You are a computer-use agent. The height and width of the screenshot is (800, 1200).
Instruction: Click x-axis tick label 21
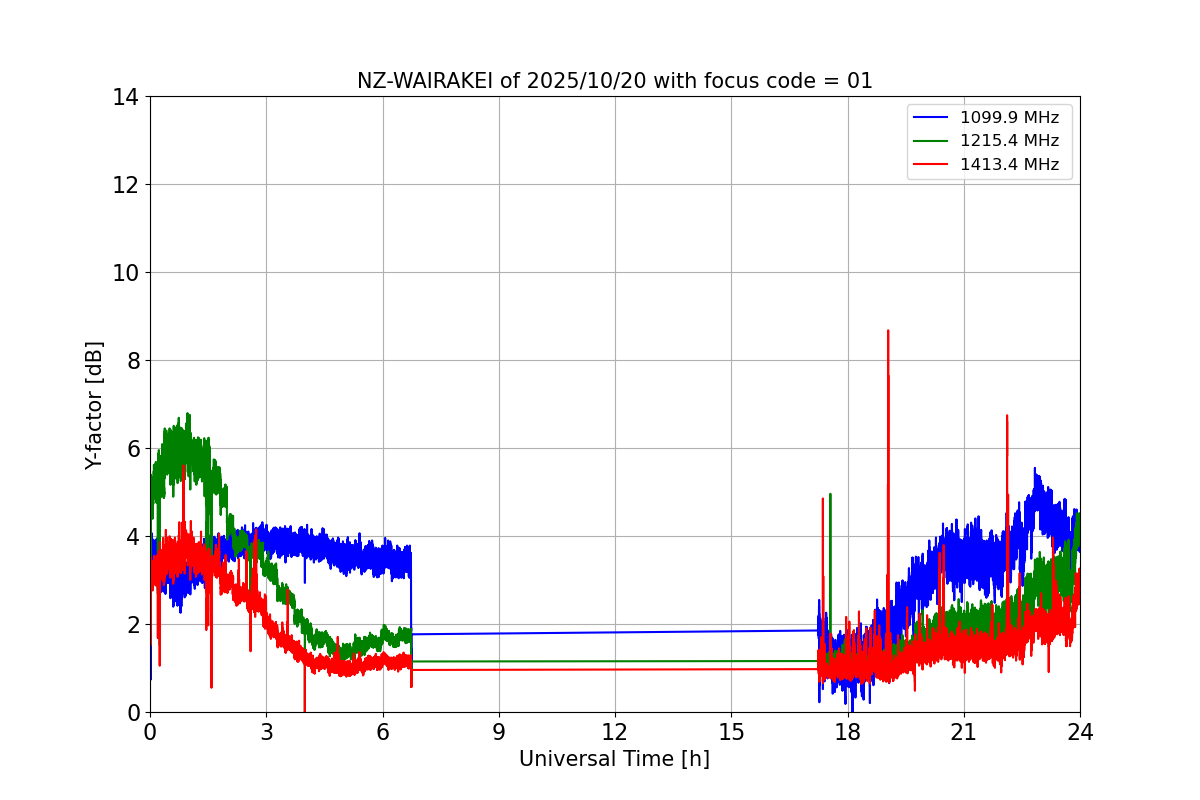click(964, 732)
